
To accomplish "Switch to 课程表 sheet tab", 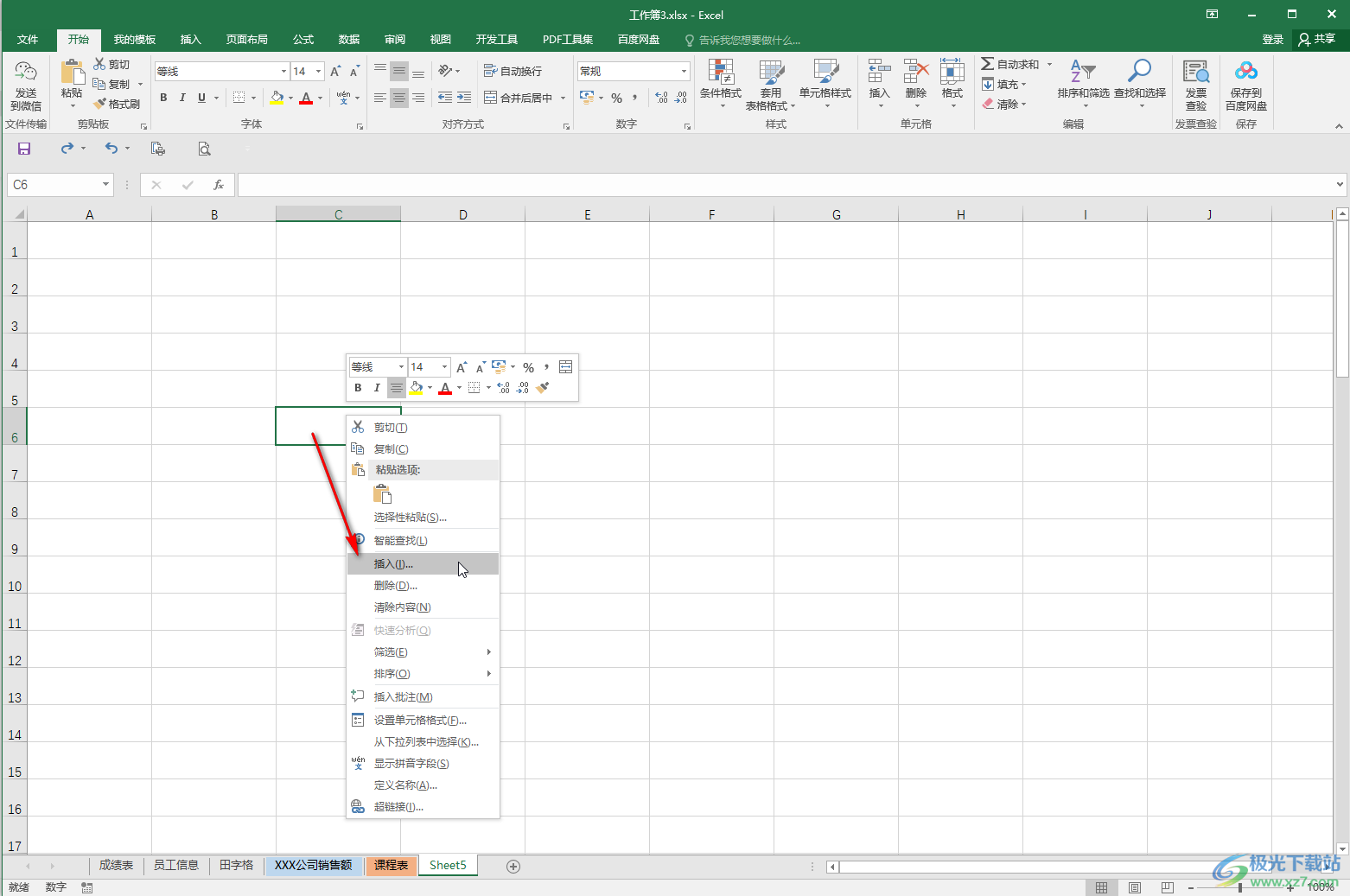I will (x=392, y=866).
